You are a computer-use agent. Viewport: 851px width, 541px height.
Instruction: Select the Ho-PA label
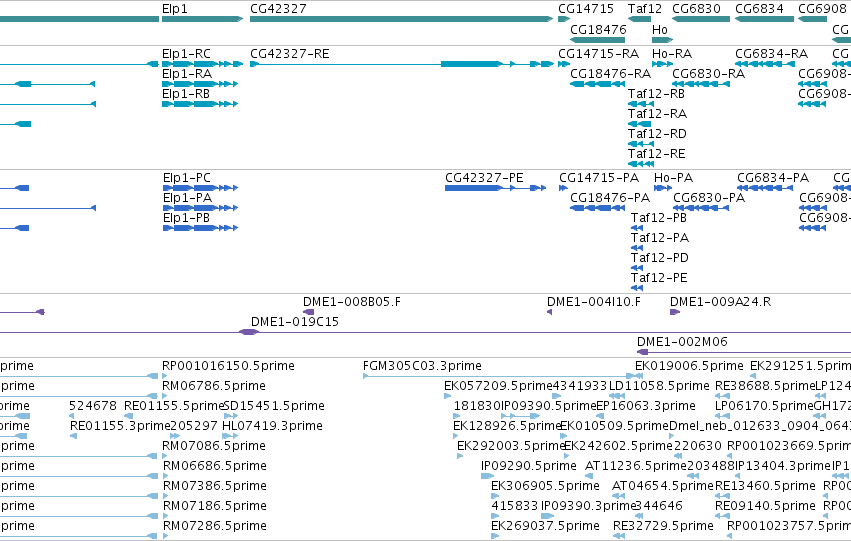(674, 178)
